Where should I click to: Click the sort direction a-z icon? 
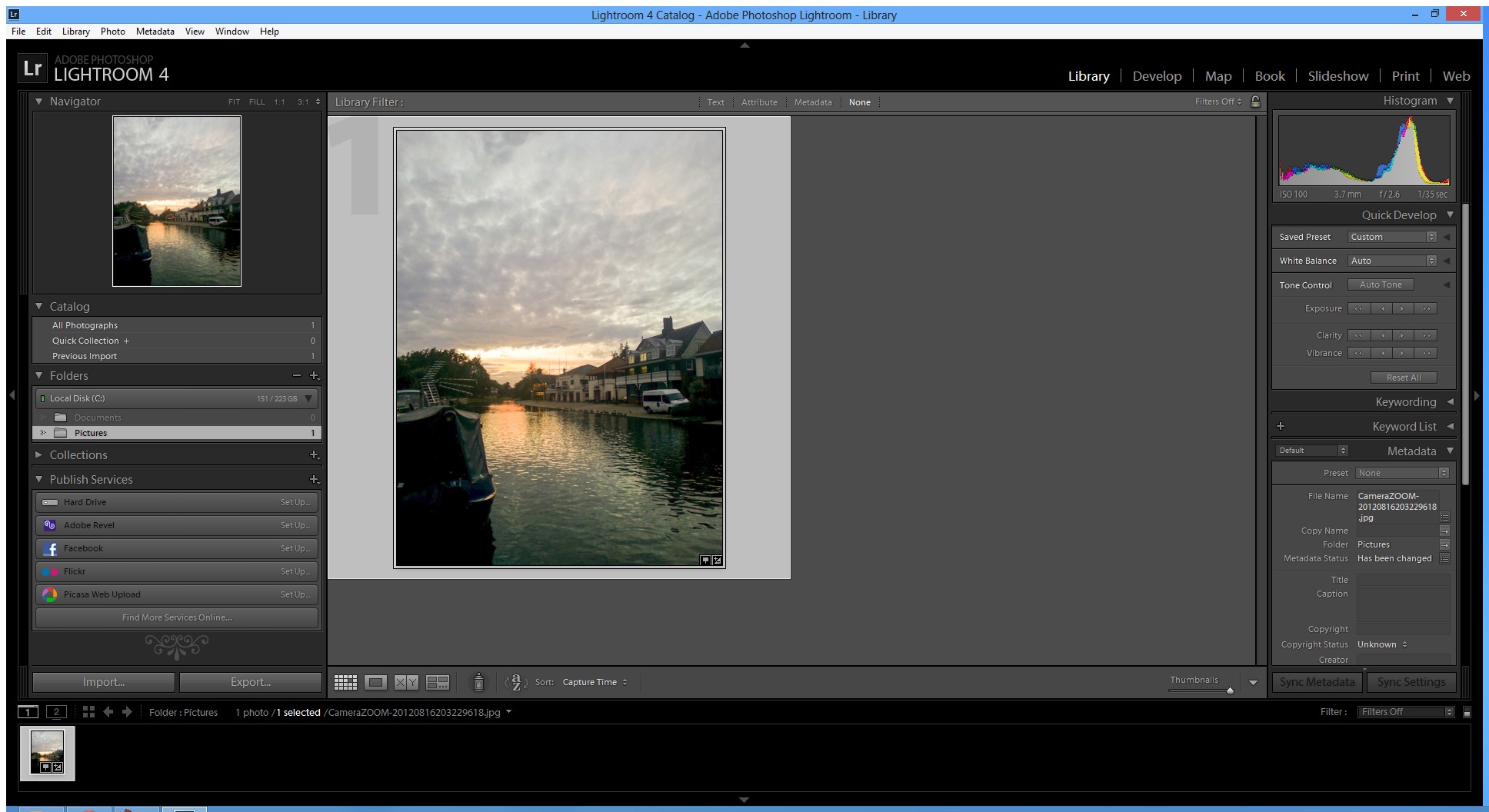coord(515,682)
